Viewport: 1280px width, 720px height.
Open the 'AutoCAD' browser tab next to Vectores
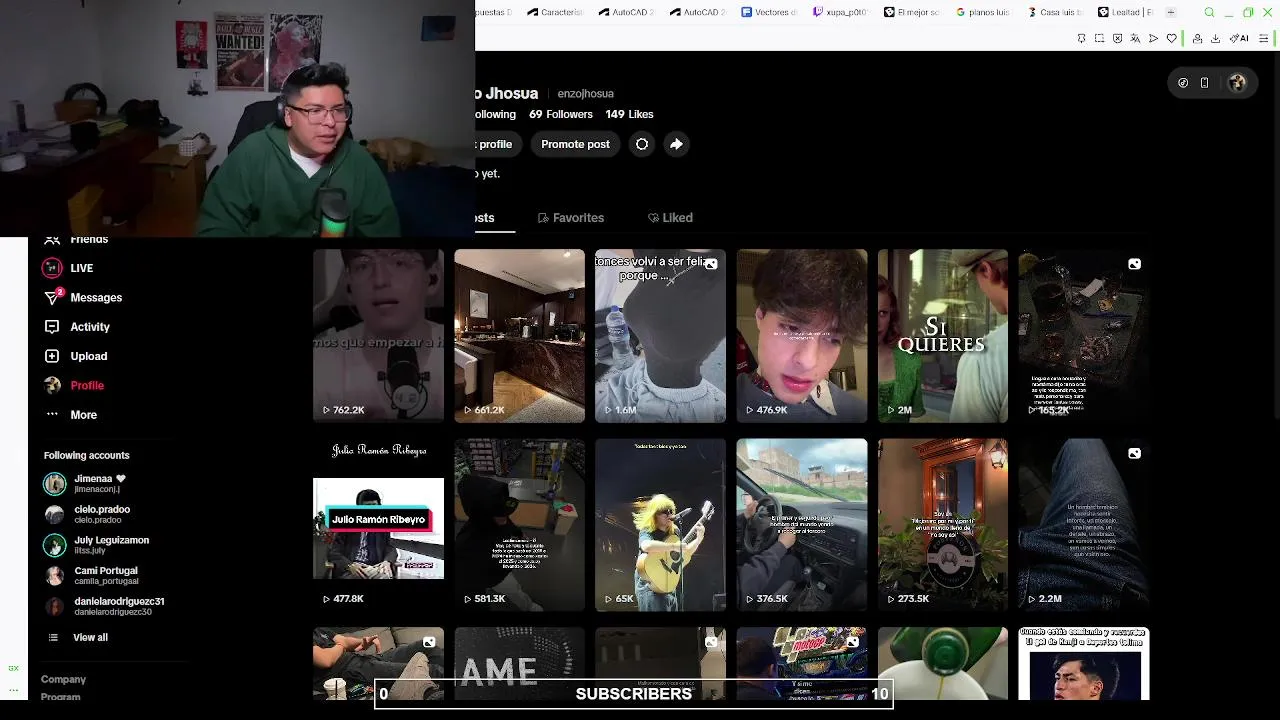tap(697, 12)
